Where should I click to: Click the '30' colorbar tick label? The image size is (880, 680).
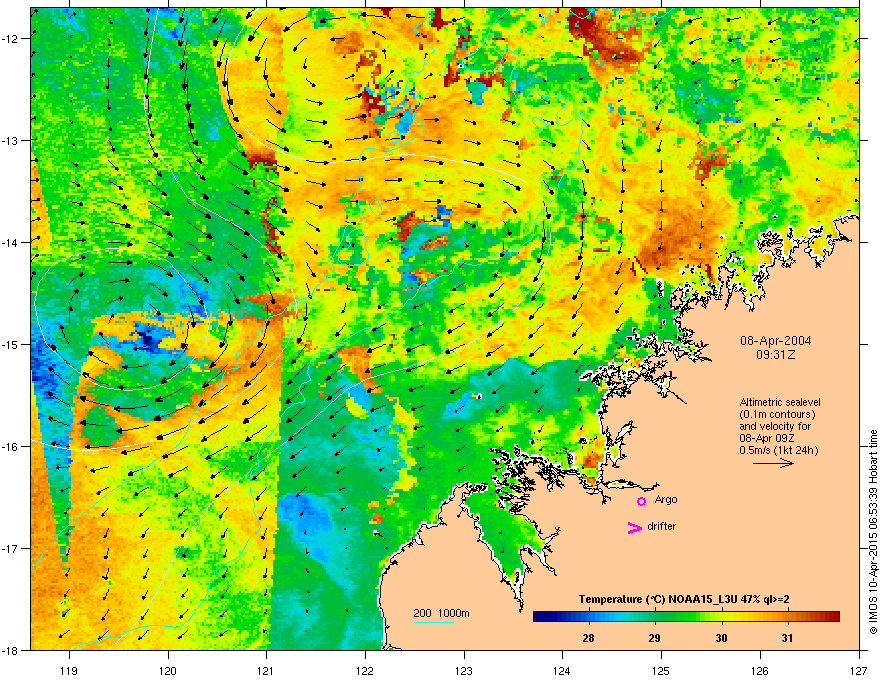pyautogui.click(x=721, y=638)
